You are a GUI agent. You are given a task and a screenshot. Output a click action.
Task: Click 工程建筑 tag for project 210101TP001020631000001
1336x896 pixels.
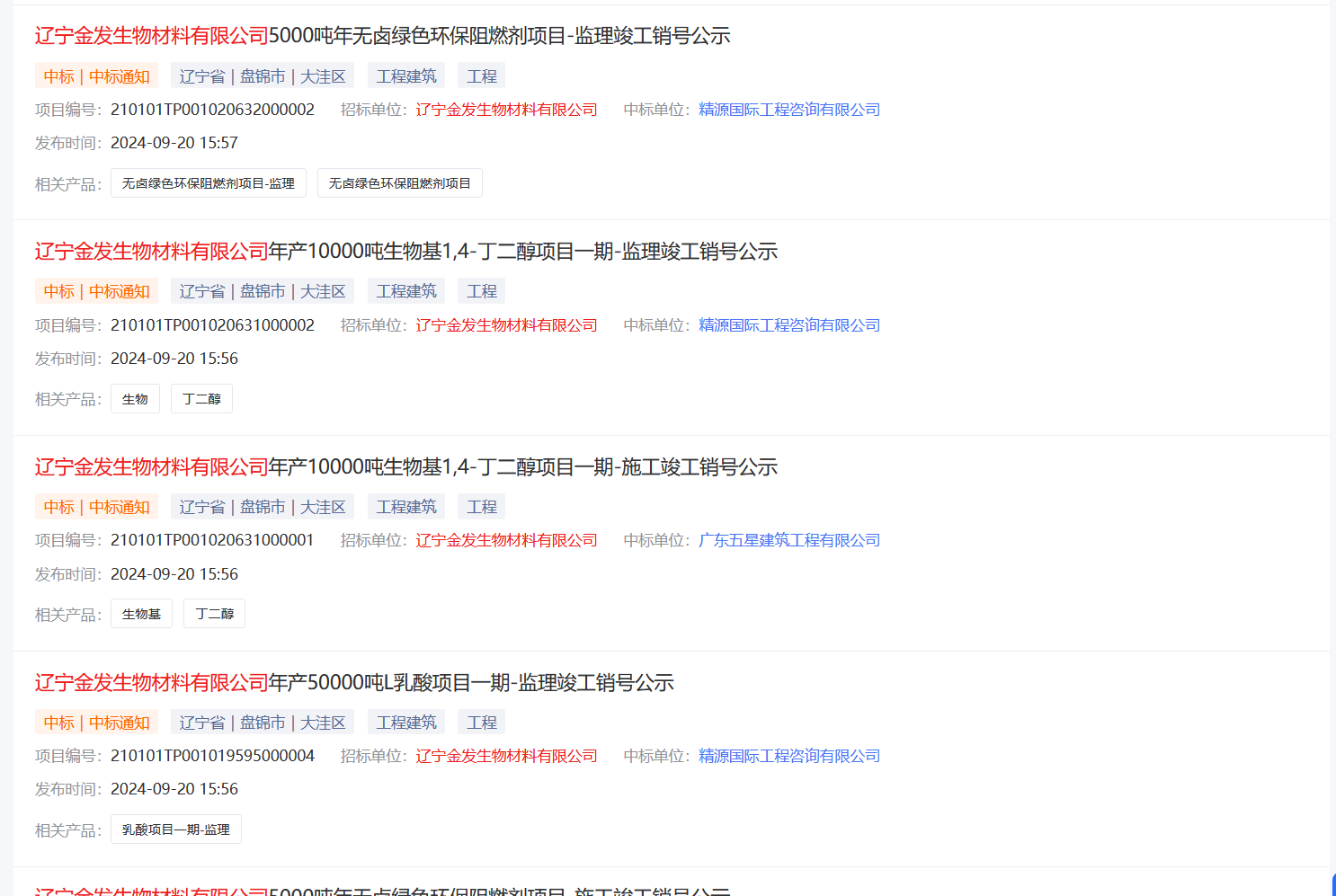[x=406, y=507]
